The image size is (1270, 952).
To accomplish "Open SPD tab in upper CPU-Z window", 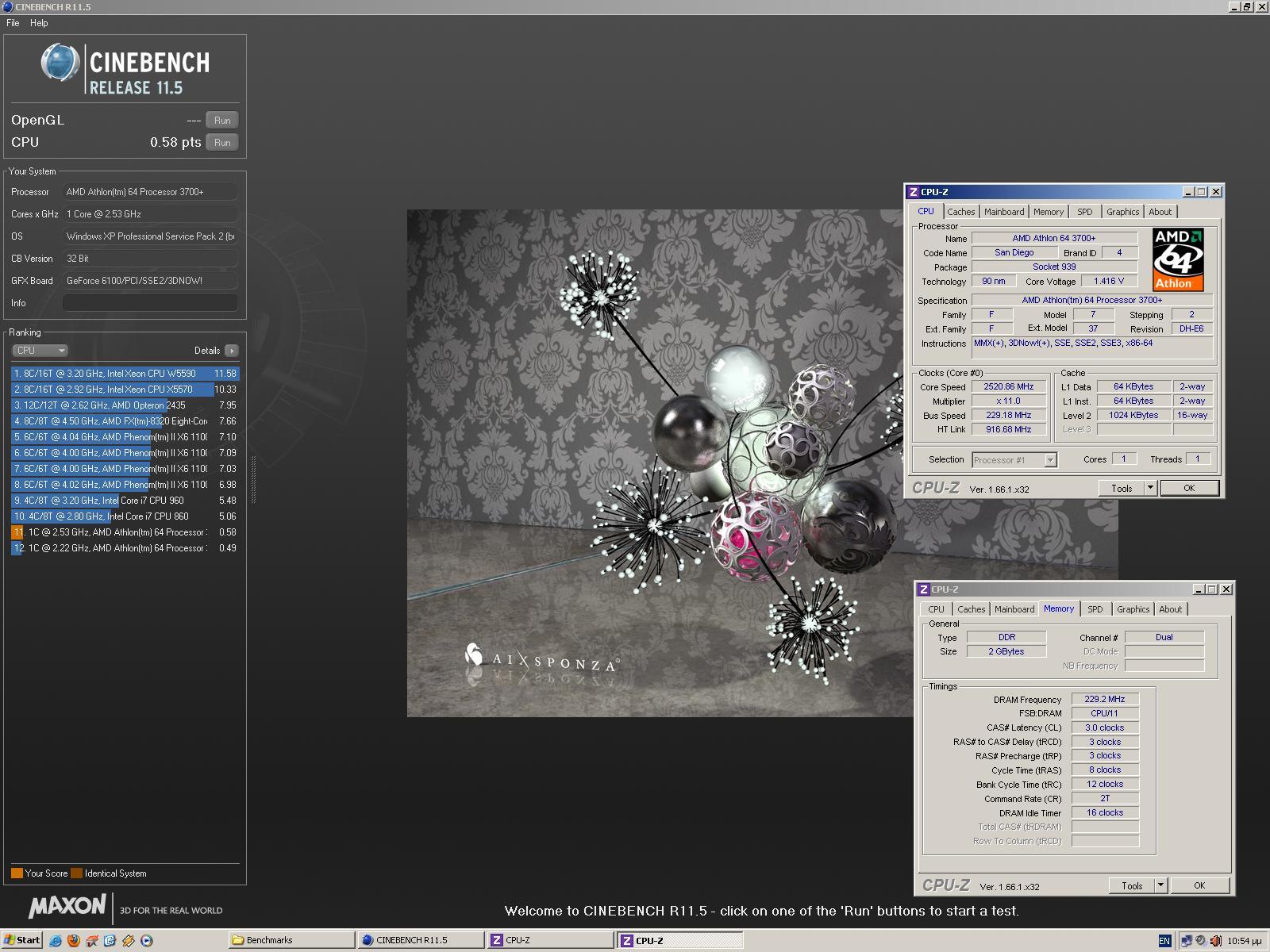I will (x=1085, y=212).
